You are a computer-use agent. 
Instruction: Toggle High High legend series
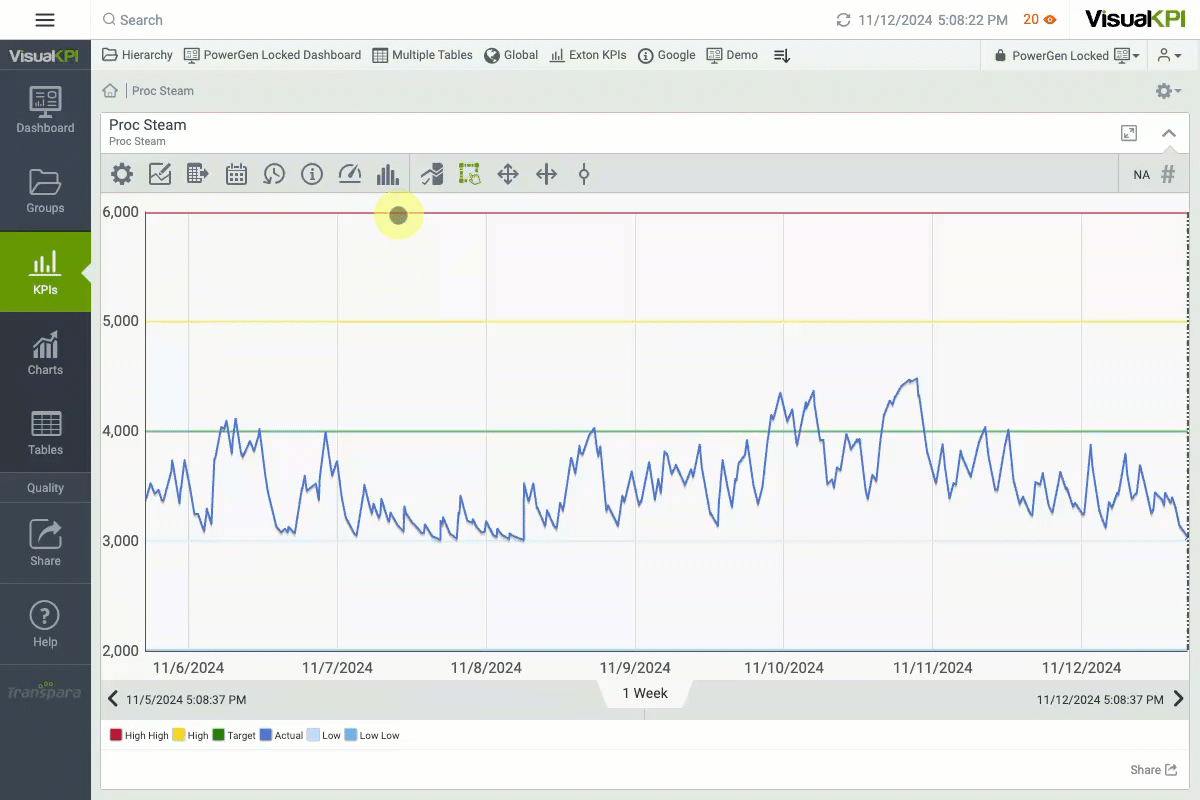[139, 735]
